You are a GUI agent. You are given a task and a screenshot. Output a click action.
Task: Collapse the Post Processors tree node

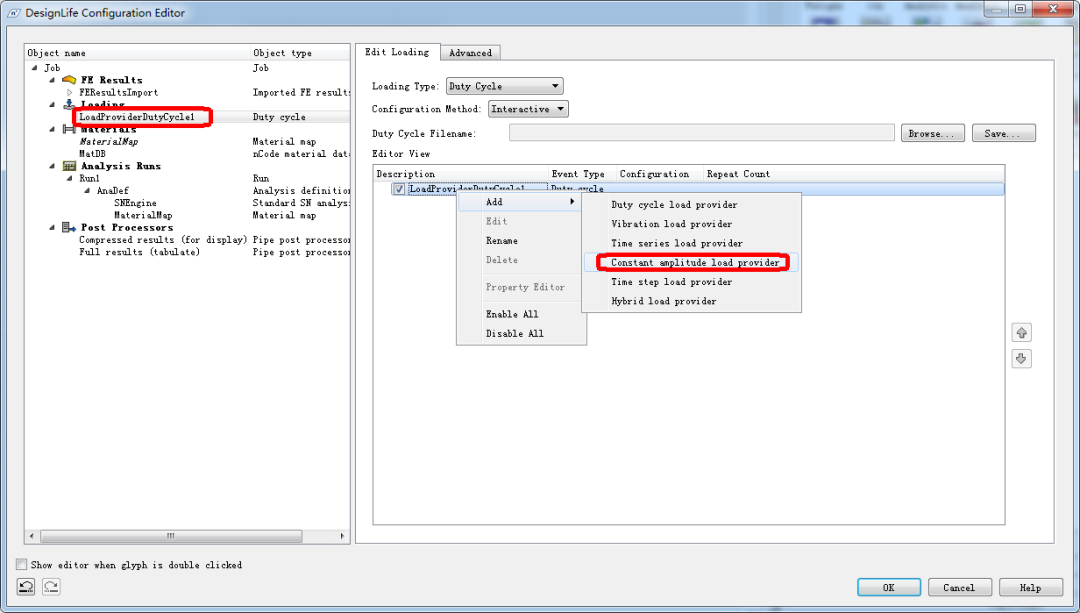click(52, 227)
